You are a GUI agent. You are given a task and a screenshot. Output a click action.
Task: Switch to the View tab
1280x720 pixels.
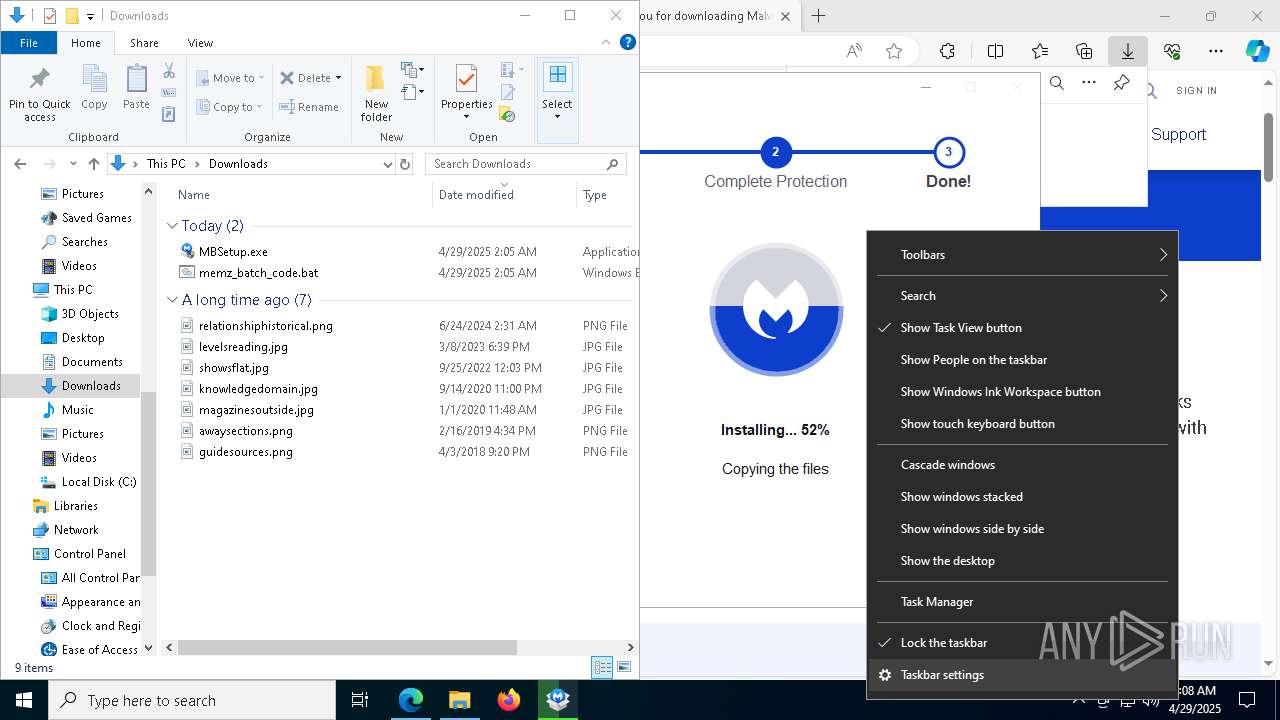(x=200, y=43)
